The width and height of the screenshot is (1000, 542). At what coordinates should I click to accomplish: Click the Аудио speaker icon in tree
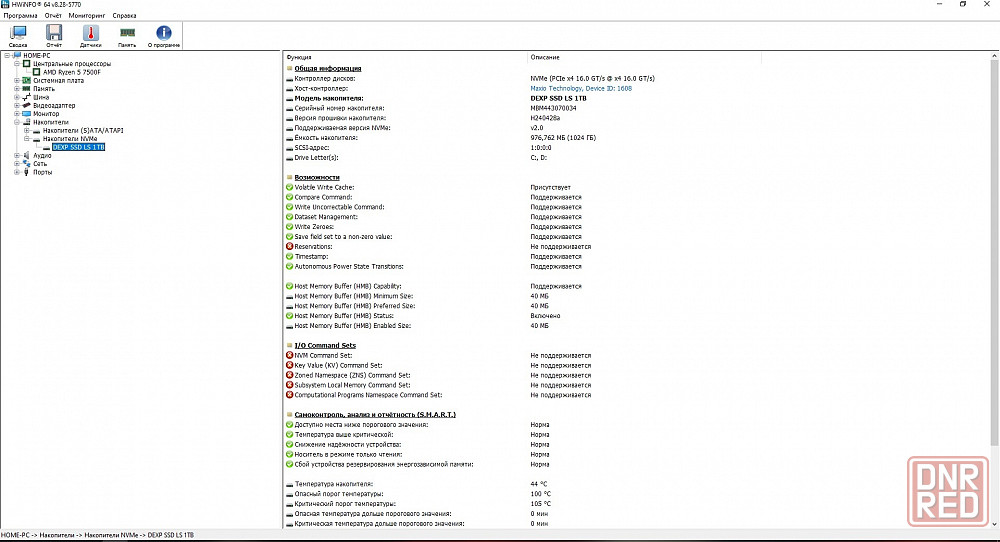pyautogui.click(x=26, y=156)
